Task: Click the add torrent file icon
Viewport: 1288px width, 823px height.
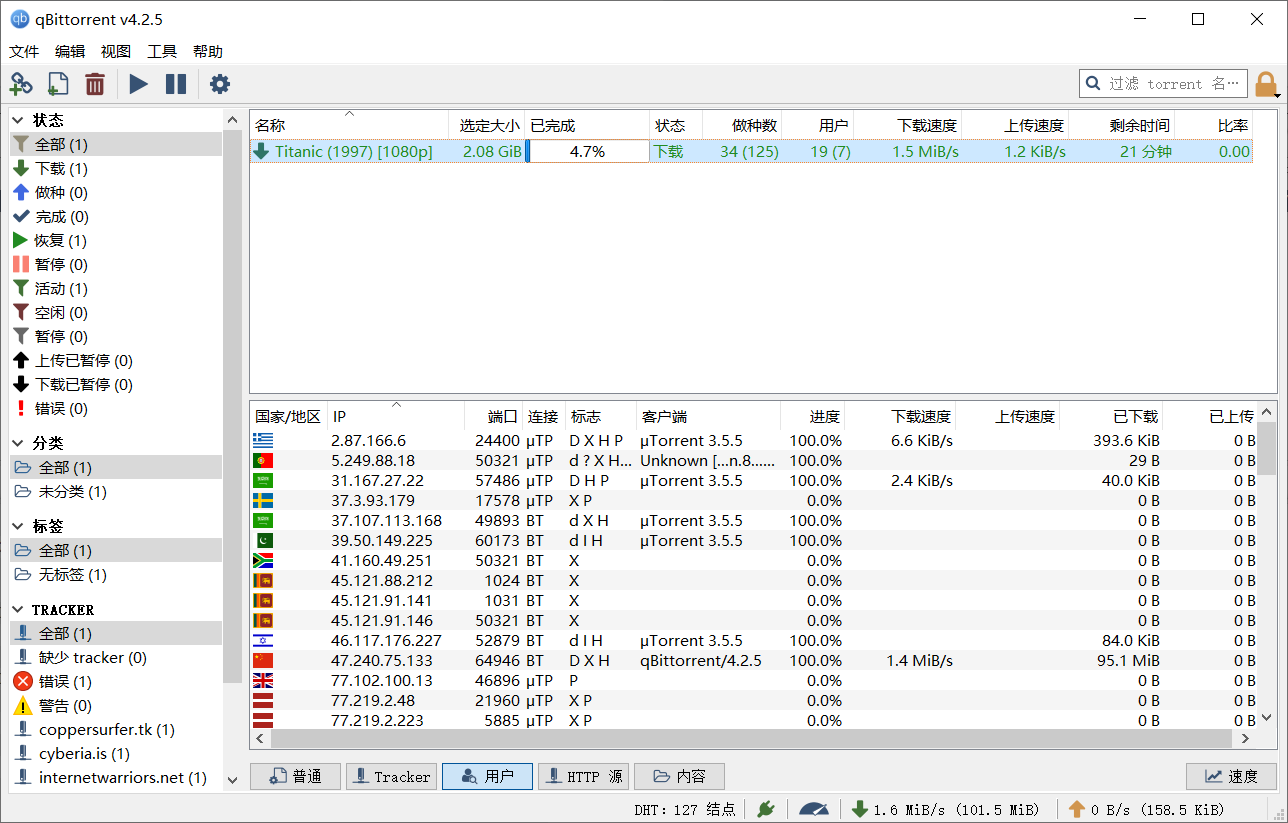Action: (x=58, y=84)
